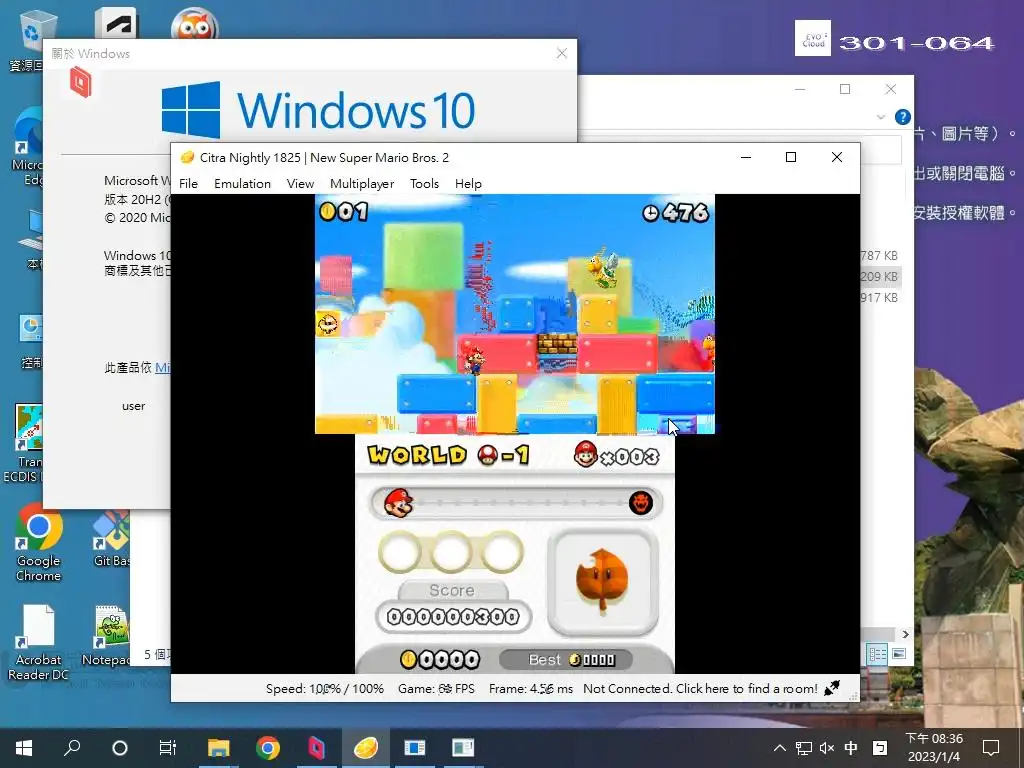Click the Frame time status readout
Viewport: 1024px width, 768px height.
(530, 688)
